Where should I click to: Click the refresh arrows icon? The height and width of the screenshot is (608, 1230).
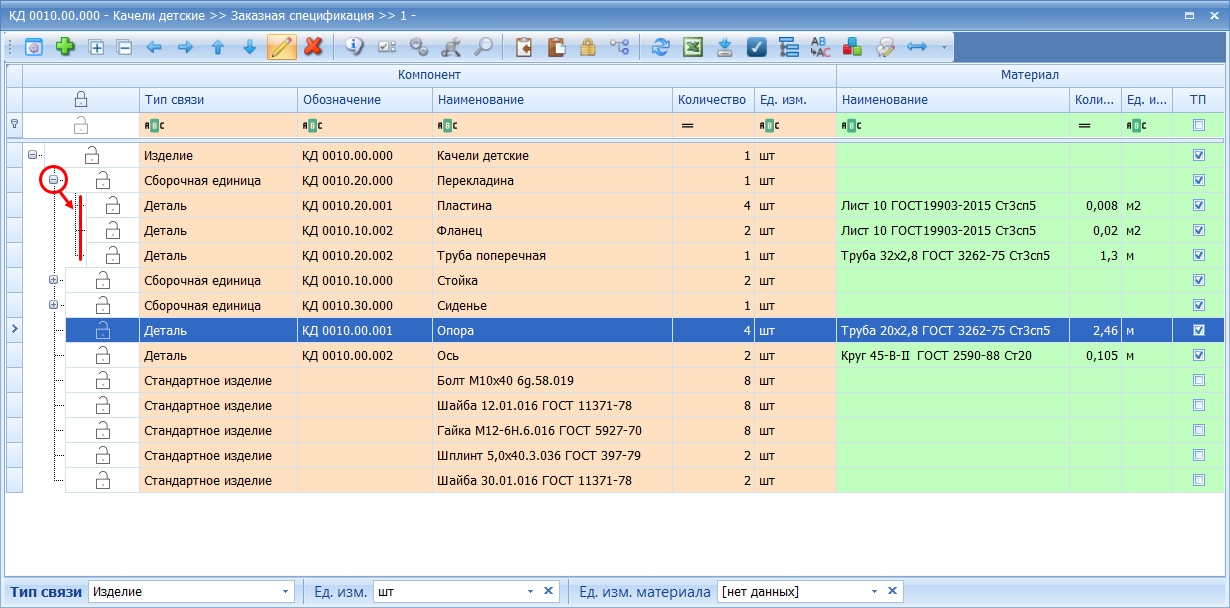tap(660, 47)
